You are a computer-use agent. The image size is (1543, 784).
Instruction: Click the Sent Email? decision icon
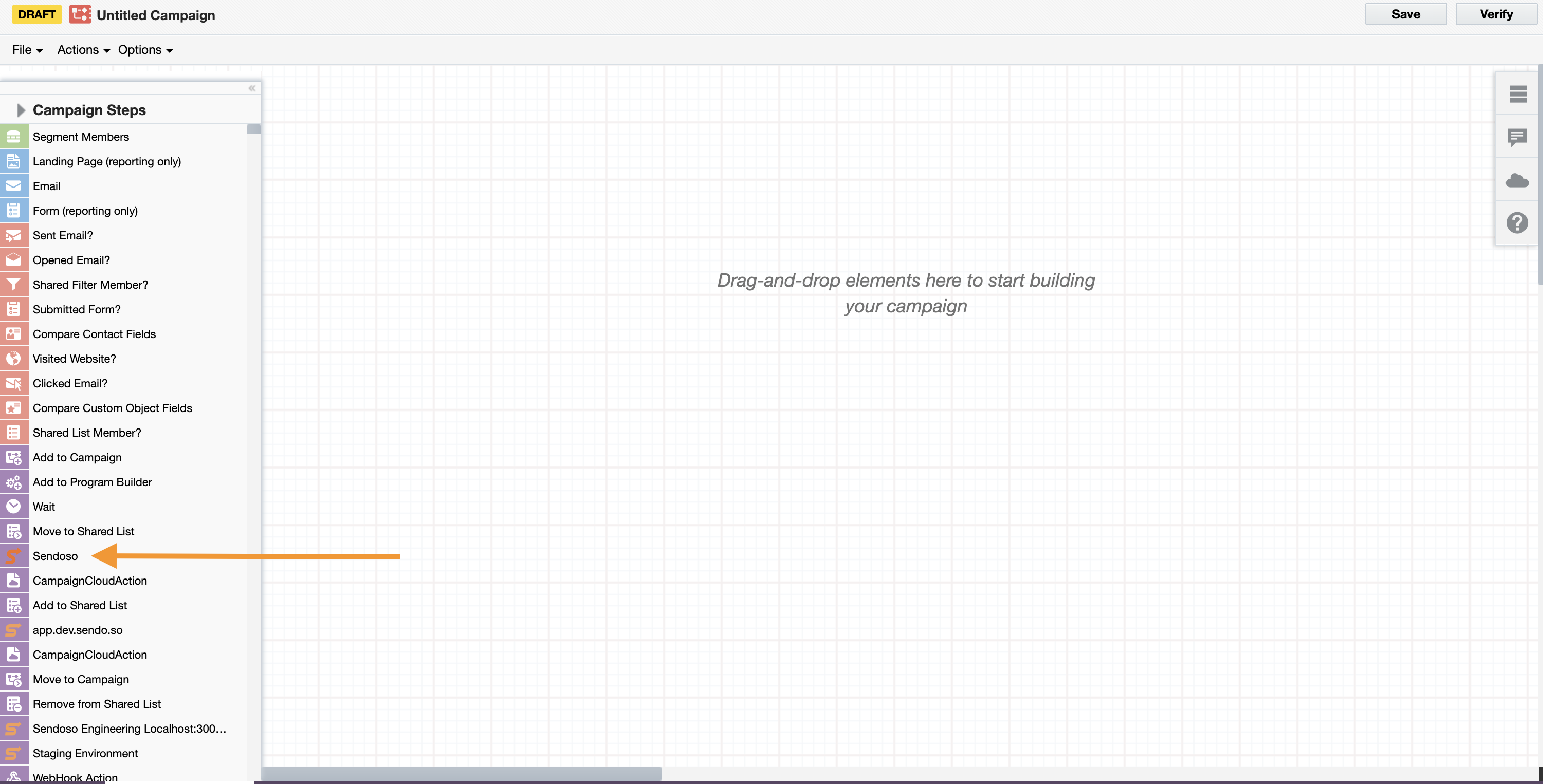tap(14, 235)
